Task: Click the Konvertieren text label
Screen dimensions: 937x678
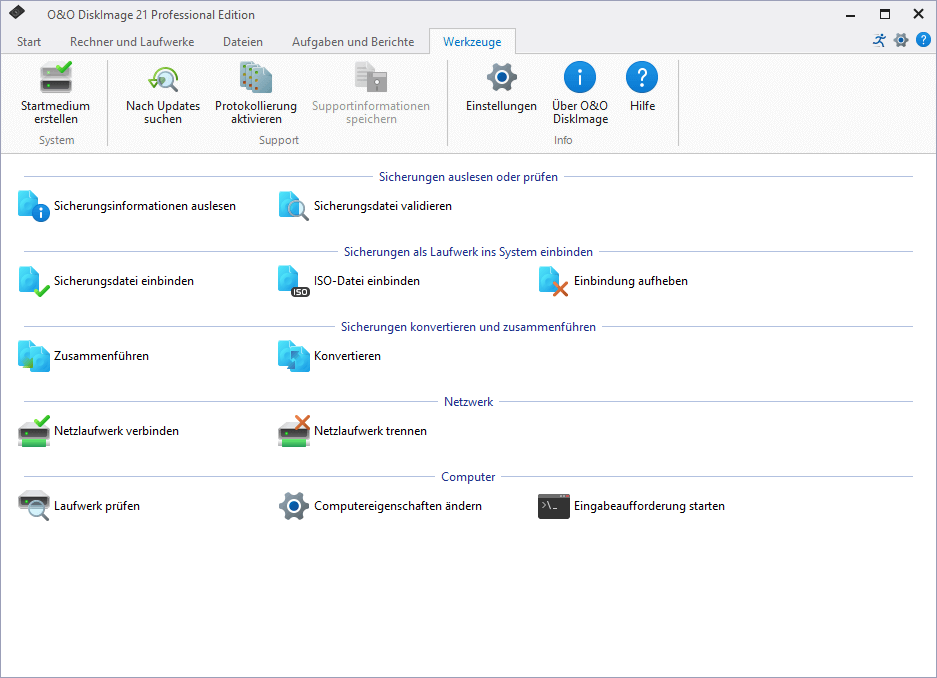Action: coord(347,356)
